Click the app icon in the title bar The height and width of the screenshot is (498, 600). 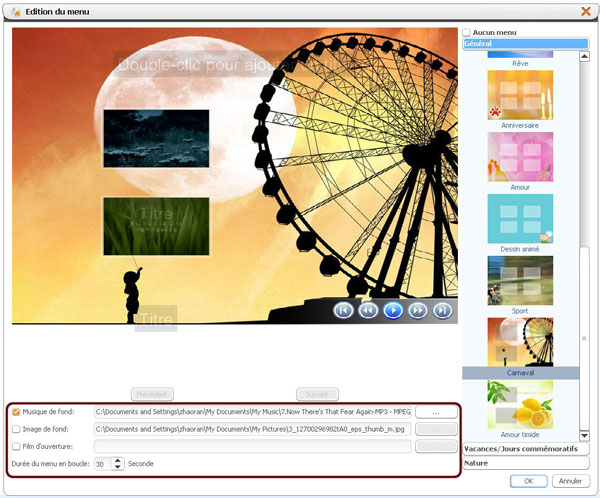pyautogui.click(x=16, y=12)
